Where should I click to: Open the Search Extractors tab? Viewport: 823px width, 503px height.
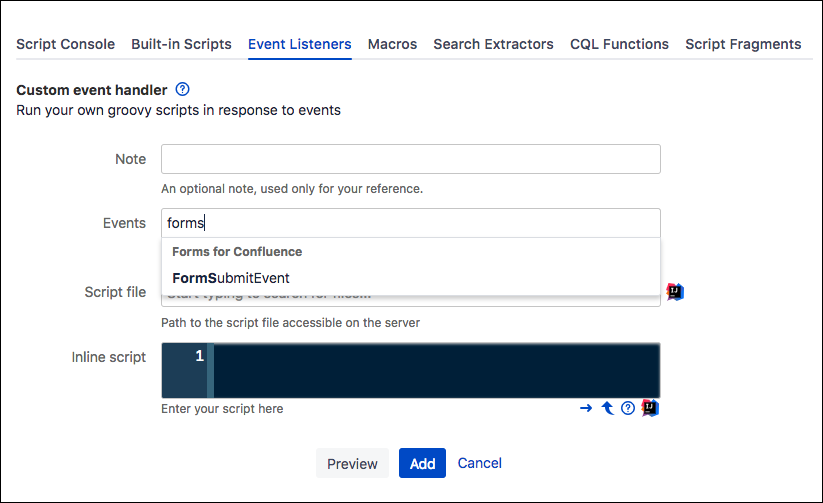493,44
